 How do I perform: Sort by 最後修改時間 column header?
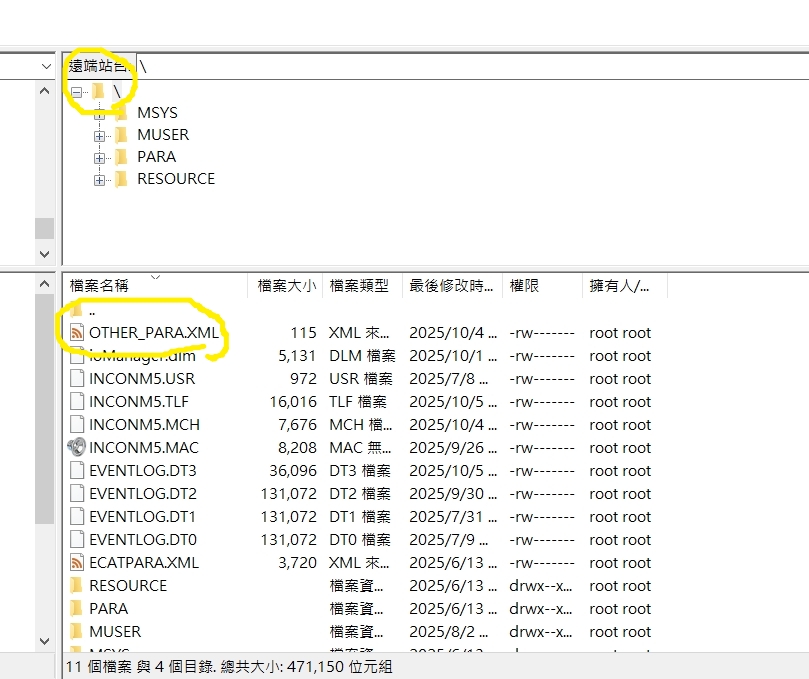(451, 285)
